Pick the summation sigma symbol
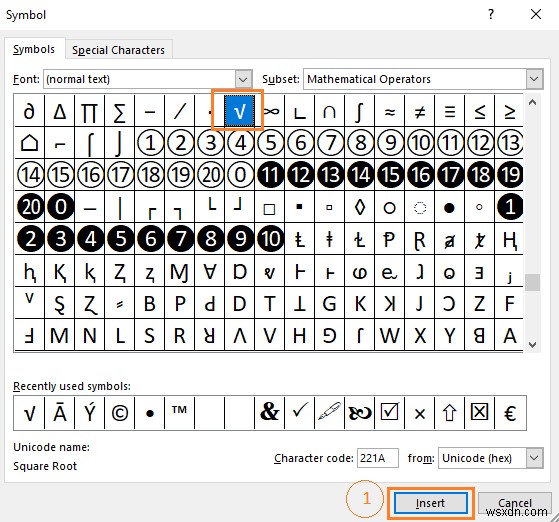 (120, 111)
